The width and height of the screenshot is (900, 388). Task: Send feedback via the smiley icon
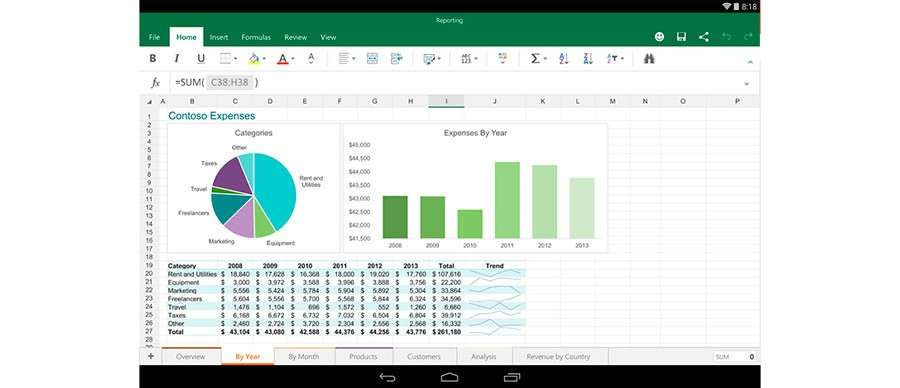point(660,37)
